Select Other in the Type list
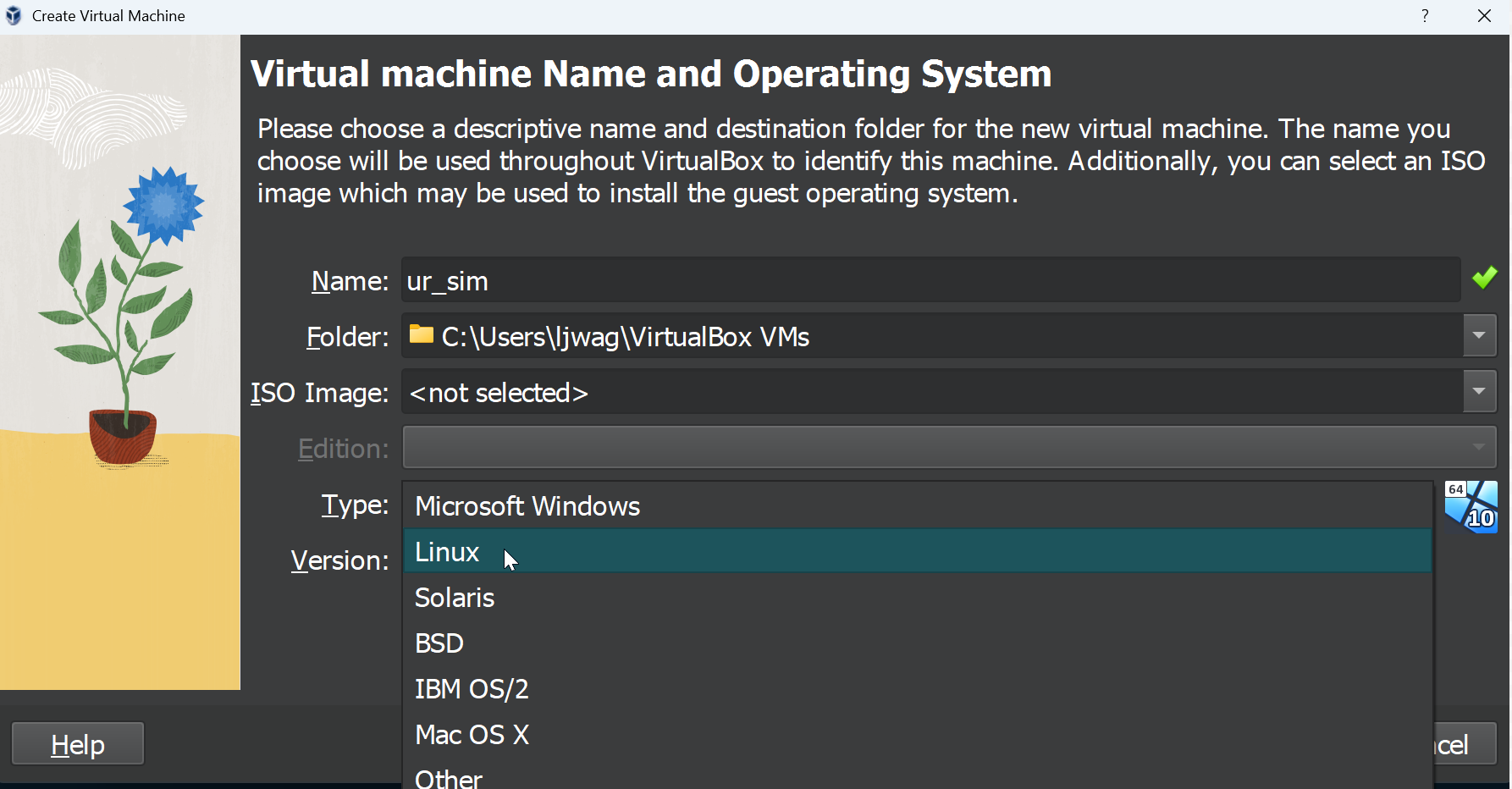 point(918,775)
